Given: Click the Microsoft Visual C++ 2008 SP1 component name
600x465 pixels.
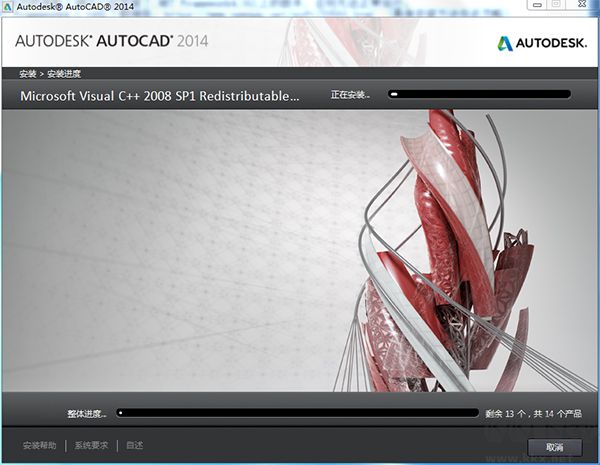Looking at the screenshot, I should [160, 96].
